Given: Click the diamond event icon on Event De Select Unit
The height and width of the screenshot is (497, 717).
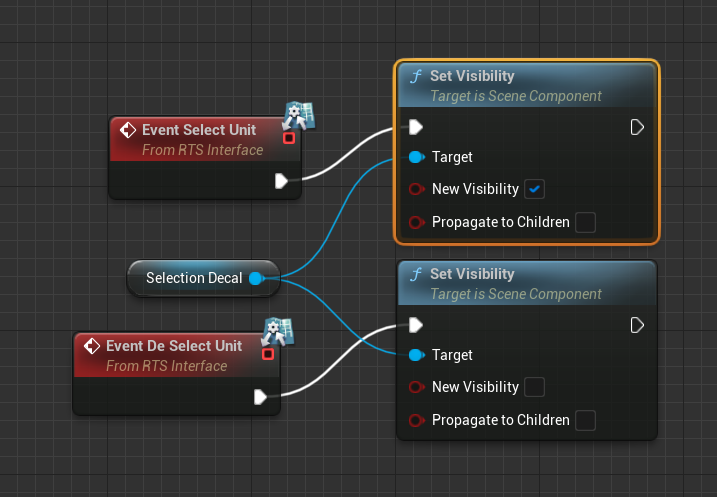Looking at the screenshot, I should (x=92, y=346).
